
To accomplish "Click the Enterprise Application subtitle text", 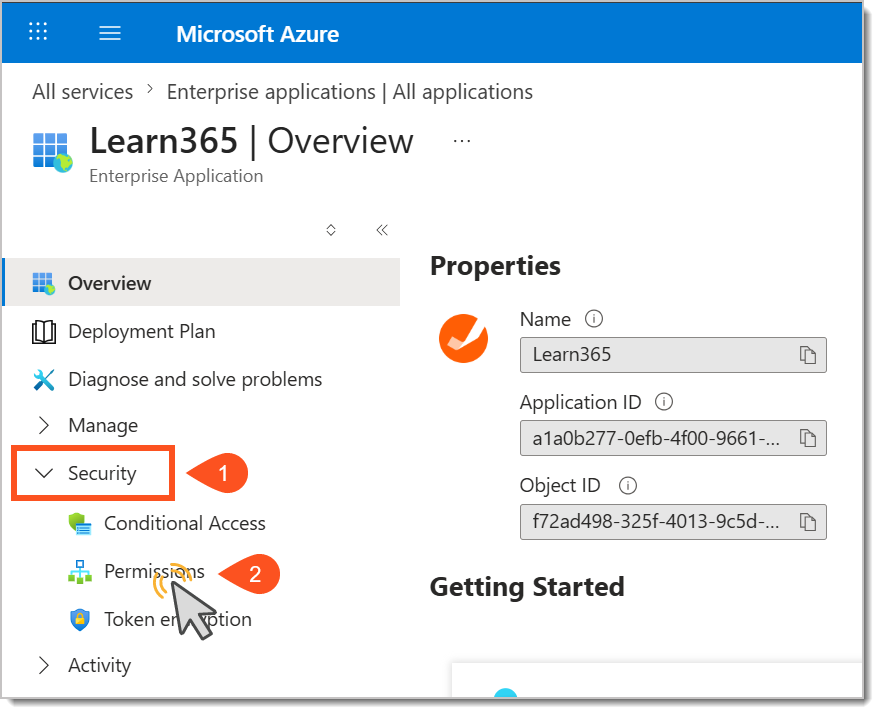I will [x=176, y=176].
